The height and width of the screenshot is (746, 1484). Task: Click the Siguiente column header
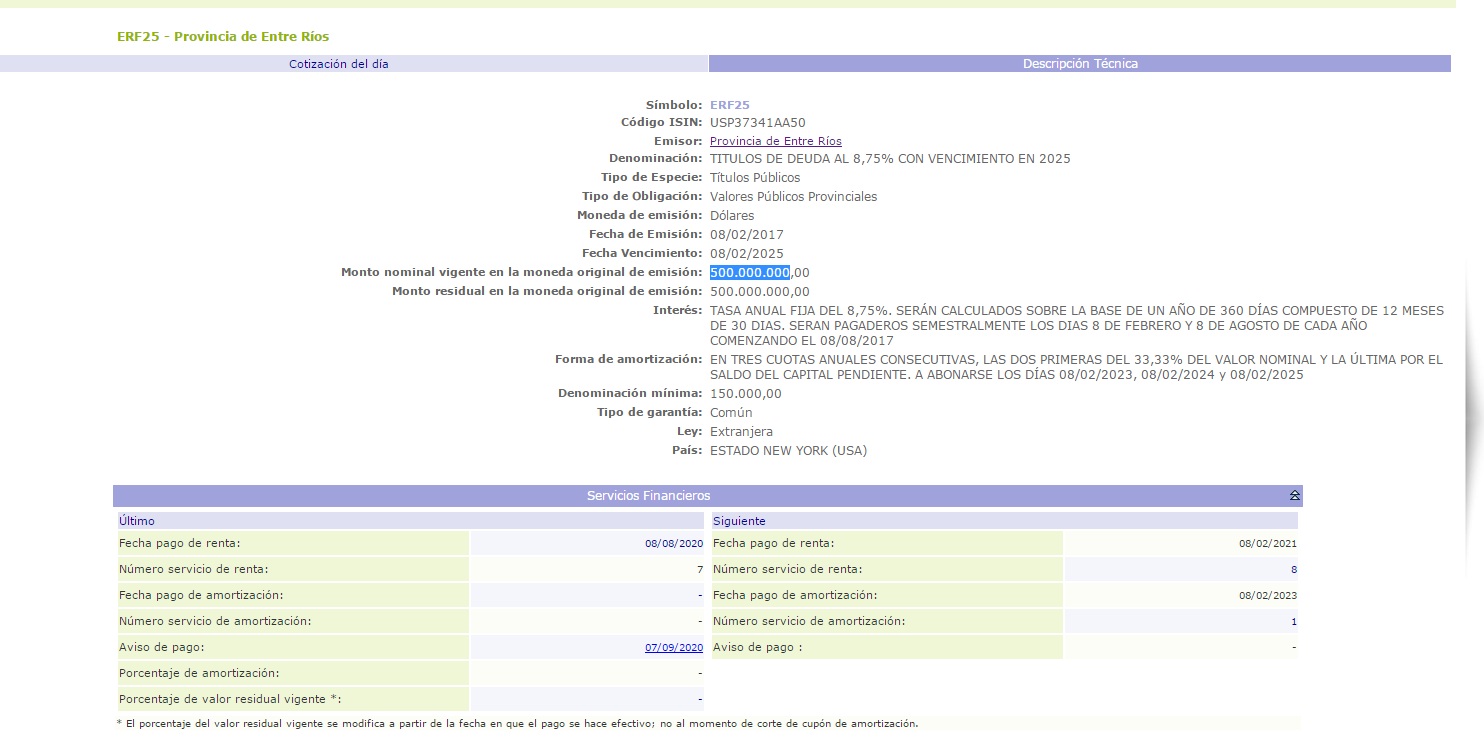pyautogui.click(x=739, y=521)
